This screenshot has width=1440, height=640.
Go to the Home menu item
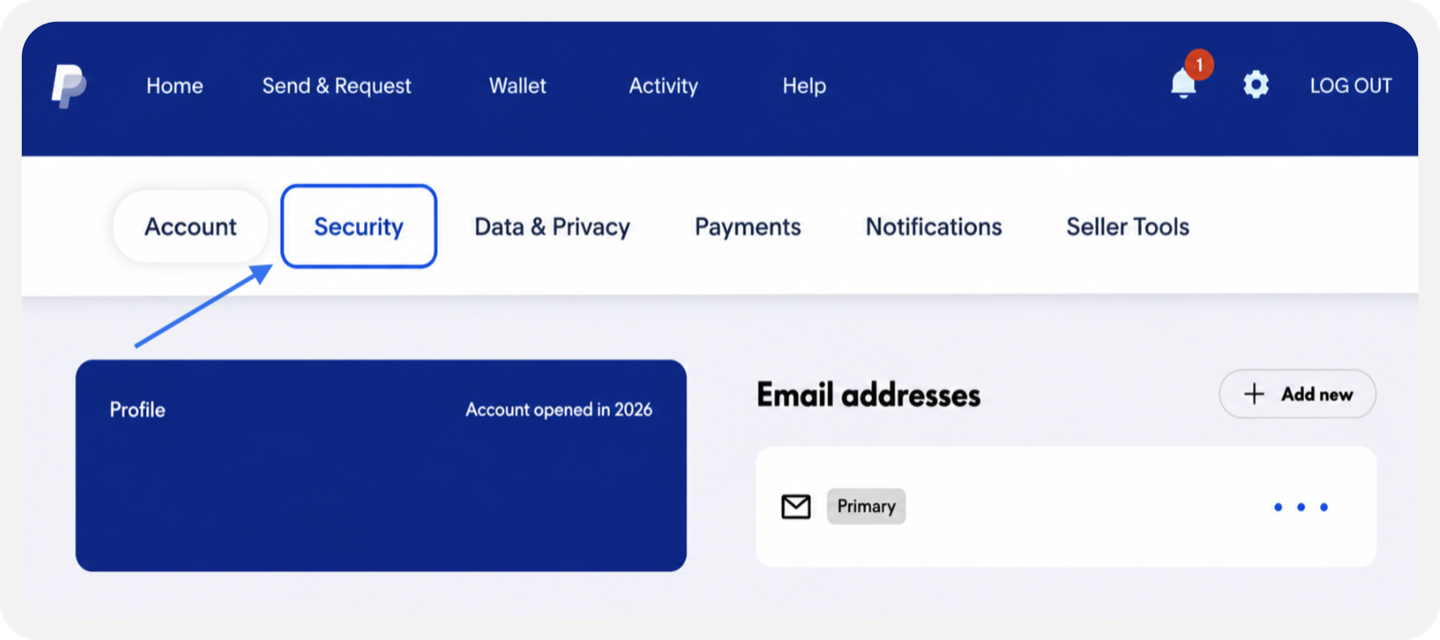click(175, 86)
